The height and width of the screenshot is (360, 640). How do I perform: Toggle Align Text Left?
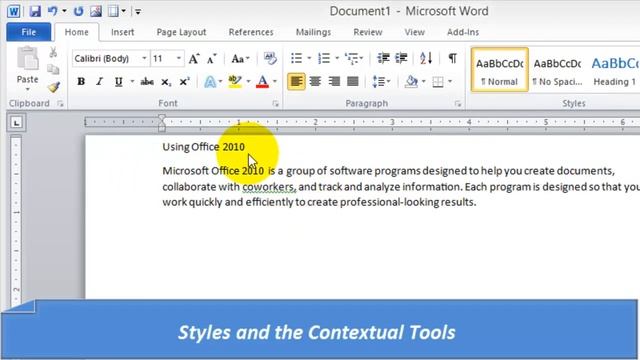pyautogui.click(x=296, y=82)
